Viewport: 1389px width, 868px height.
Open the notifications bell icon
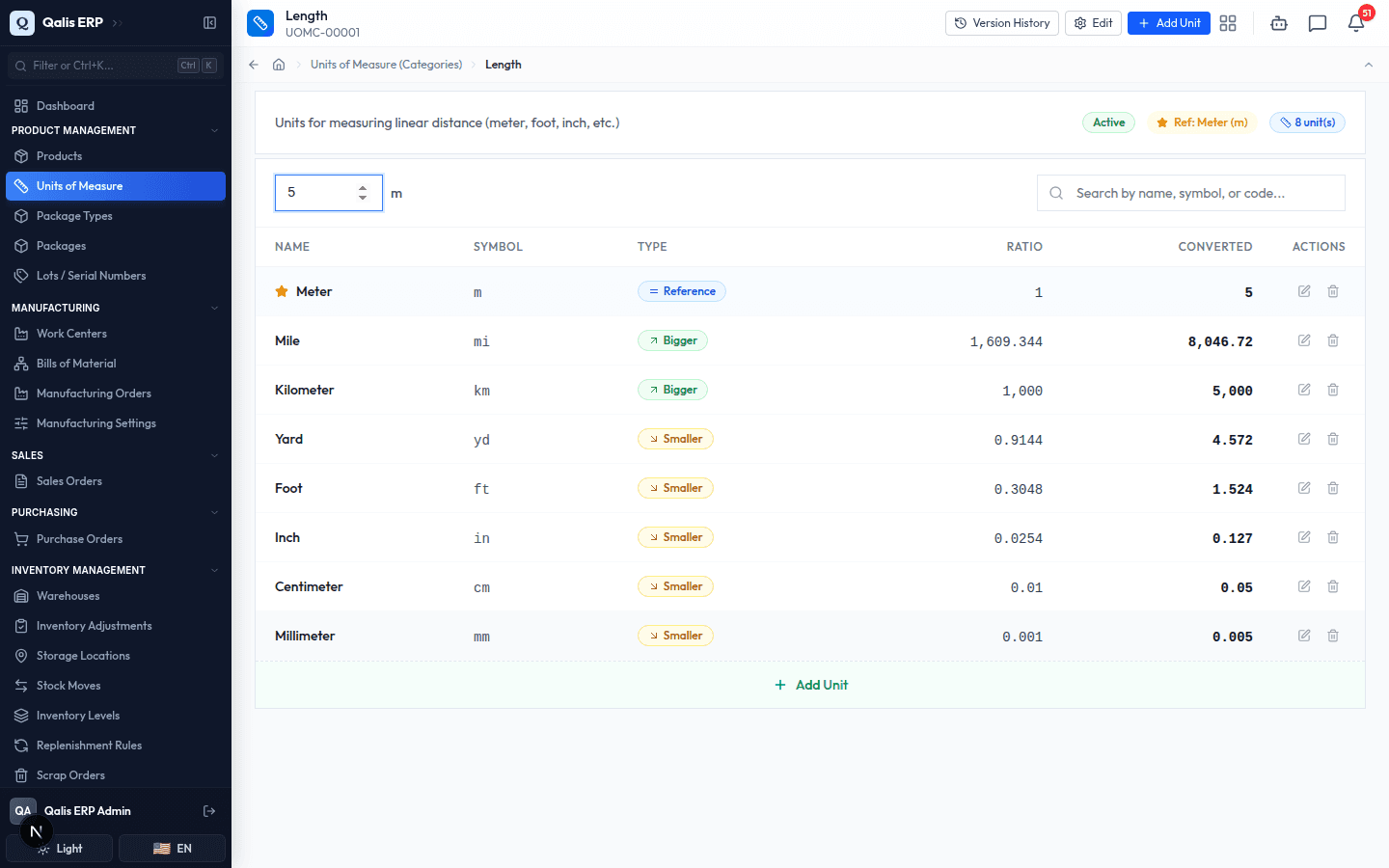pos(1356,23)
